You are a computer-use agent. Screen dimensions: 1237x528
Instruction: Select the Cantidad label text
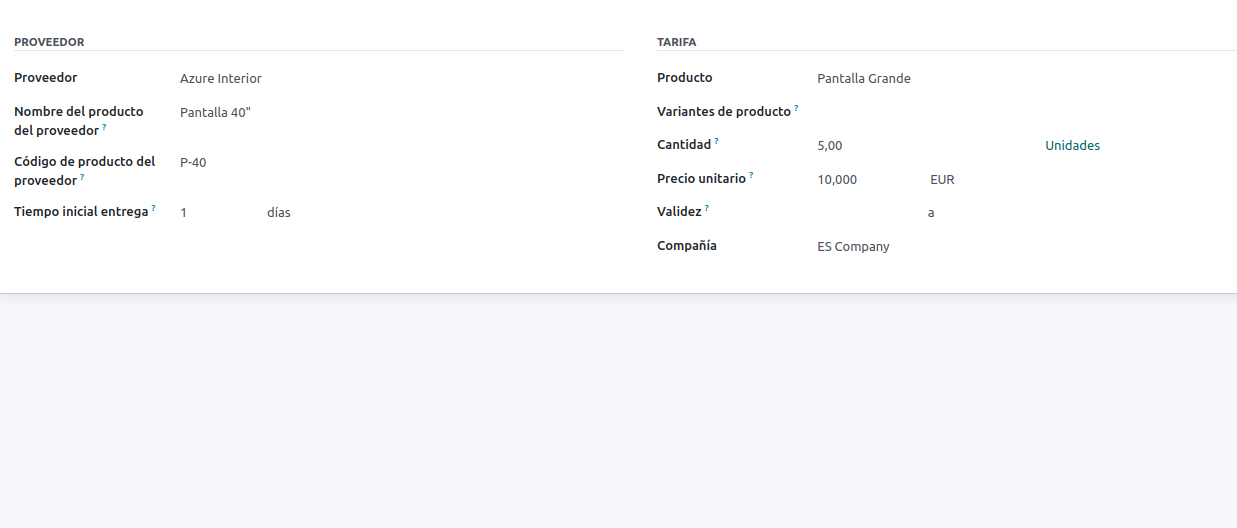click(684, 144)
